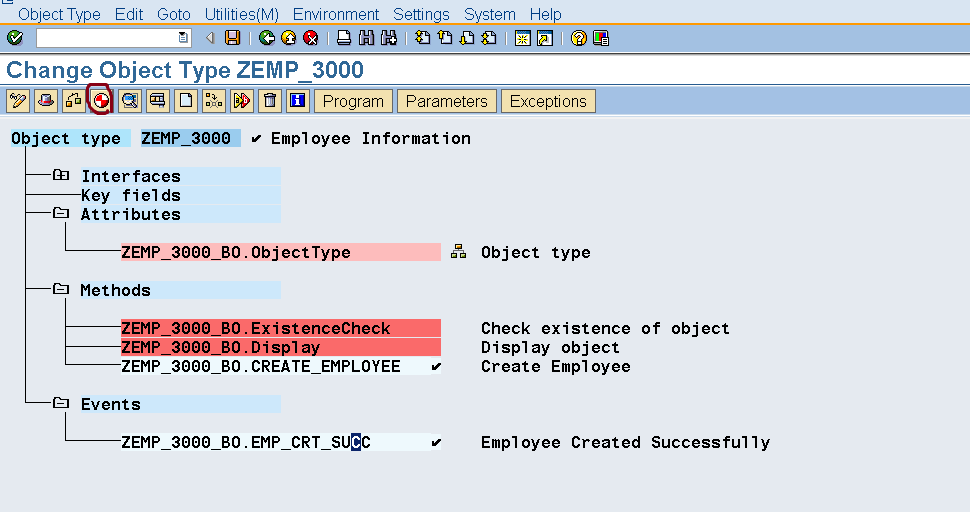This screenshot has width=970, height=512.
Task: Click the Methods label
Action: click(116, 290)
